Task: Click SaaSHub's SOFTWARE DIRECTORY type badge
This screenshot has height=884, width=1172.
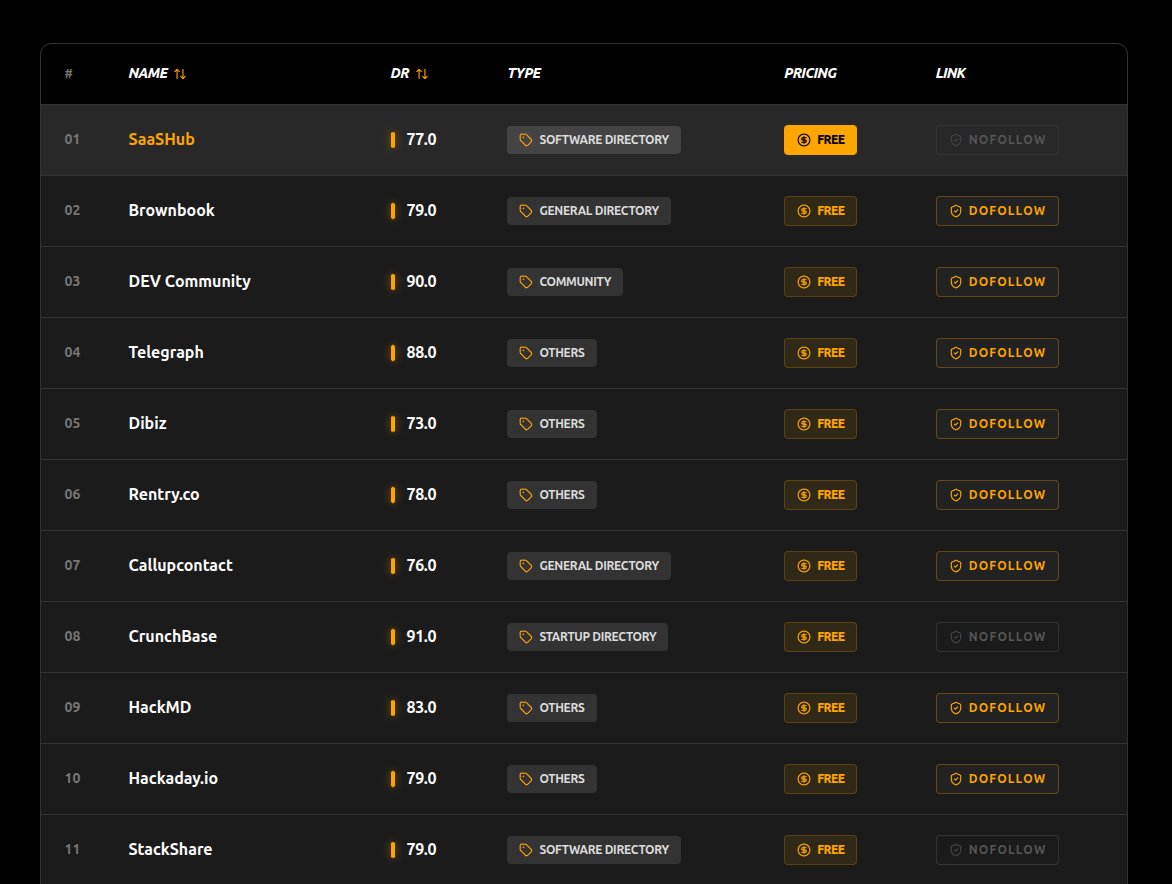Action: pos(593,140)
